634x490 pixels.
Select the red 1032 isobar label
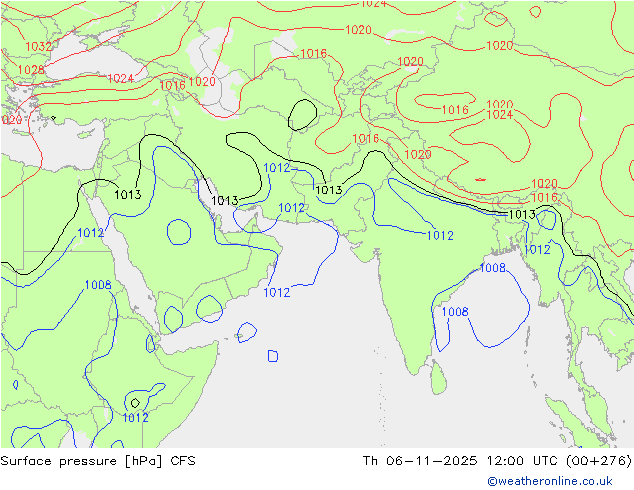38,46
